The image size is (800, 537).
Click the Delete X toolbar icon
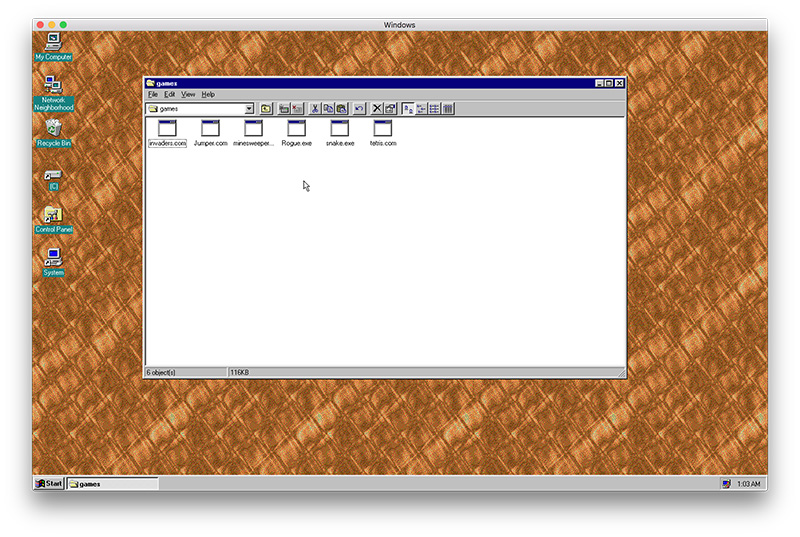point(377,109)
